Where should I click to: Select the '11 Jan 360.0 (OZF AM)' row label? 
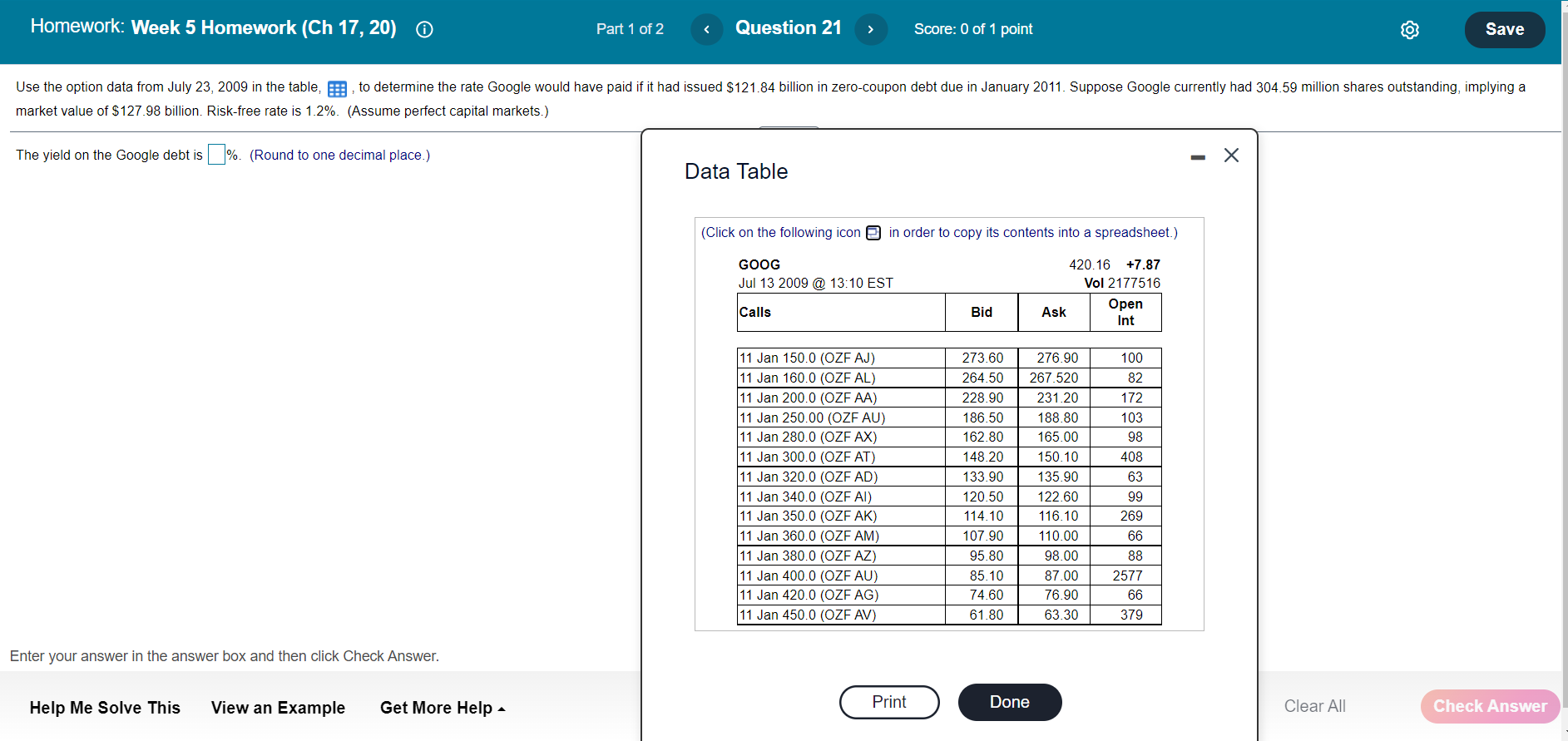click(x=809, y=536)
